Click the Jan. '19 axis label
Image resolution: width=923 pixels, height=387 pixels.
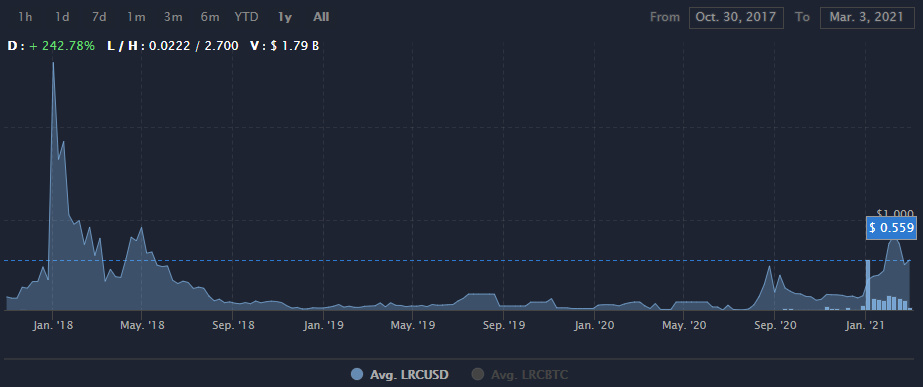(x=323, y=325)
